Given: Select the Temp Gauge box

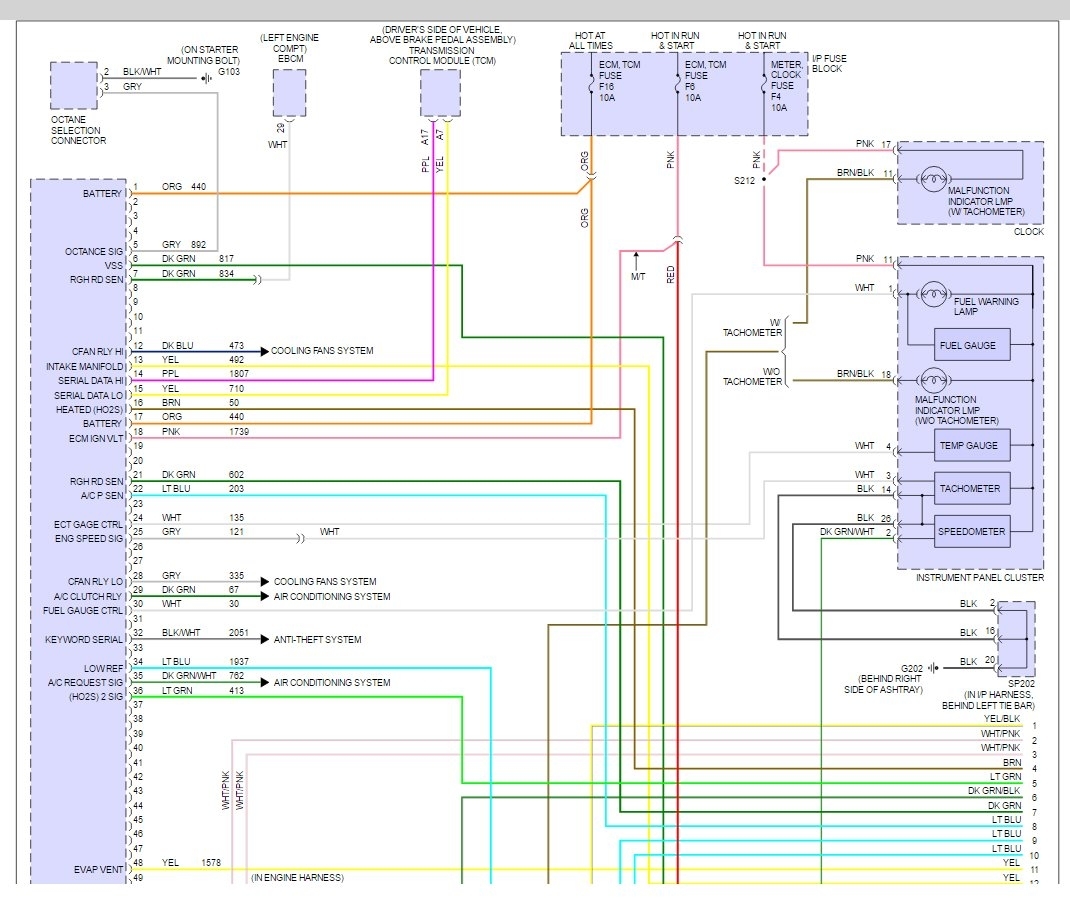Looking at the screenshot, I should pyautogui.click(x=971, y=446).
